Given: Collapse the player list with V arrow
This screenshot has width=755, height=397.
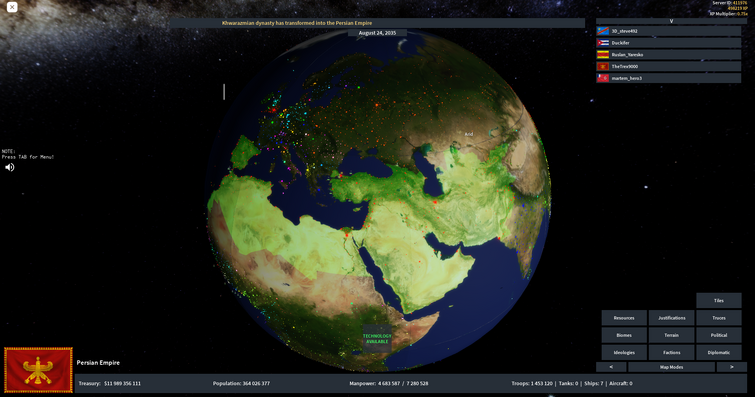Looking at the screenshot, I should click(671, 21).
